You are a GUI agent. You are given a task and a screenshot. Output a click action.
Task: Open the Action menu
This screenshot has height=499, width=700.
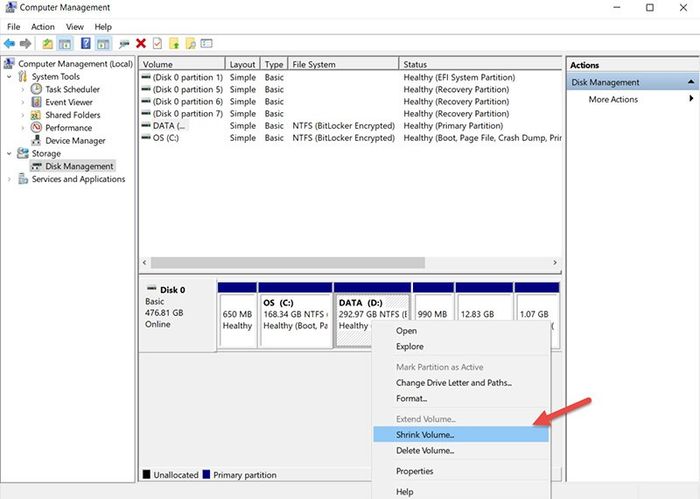point(43,27)
